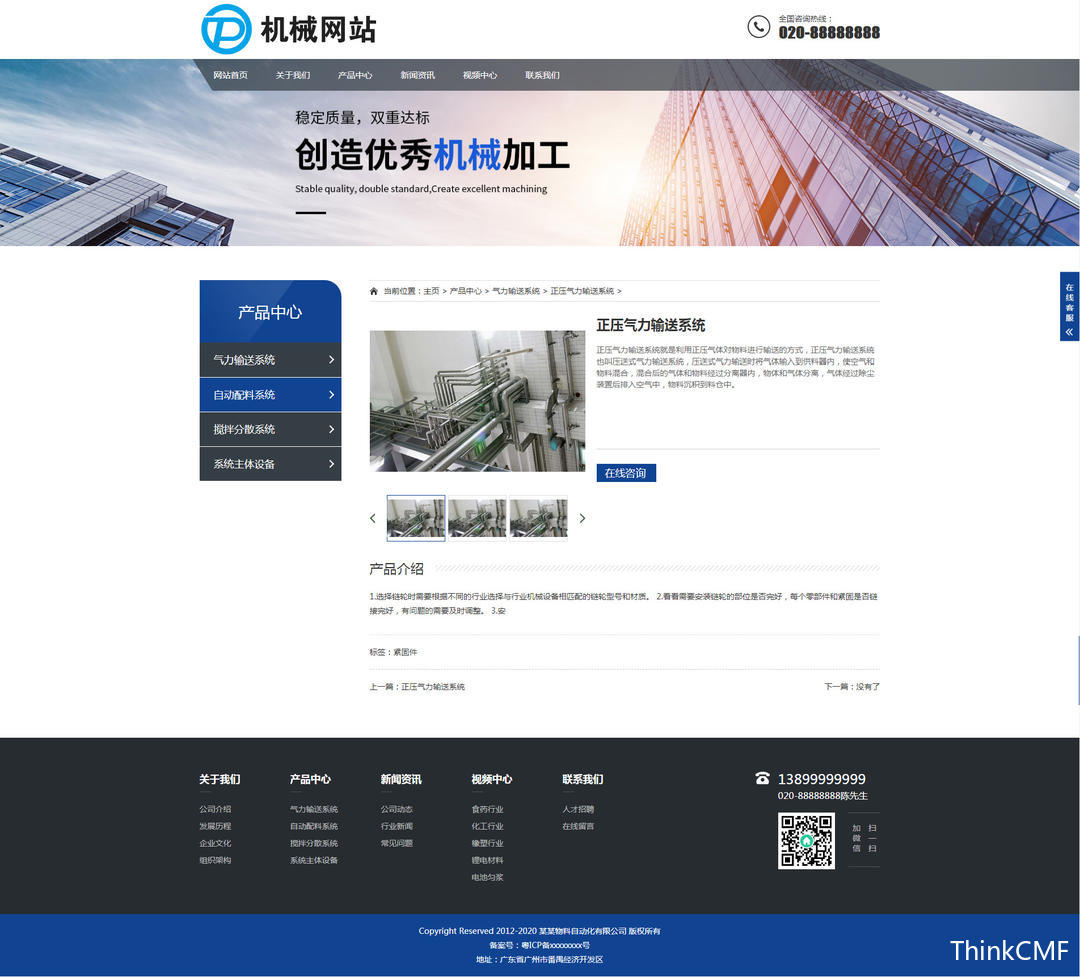The height and width of the screenshot is (977, 1080).
Task: Click the page scrollbar thumb at right edge
Action: pyautogui.click(x=1078, y=670)
